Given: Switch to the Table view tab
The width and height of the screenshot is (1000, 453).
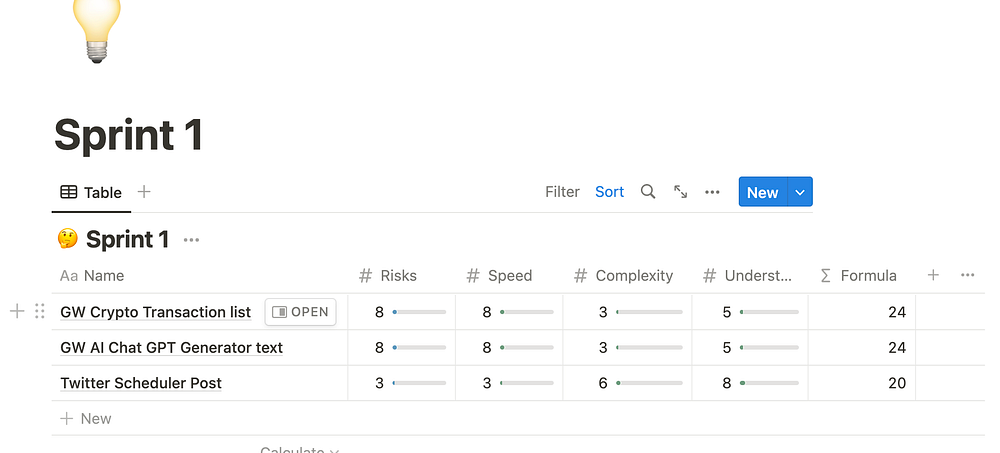Looking at the screenshot, I should click(x=91, y=192).
